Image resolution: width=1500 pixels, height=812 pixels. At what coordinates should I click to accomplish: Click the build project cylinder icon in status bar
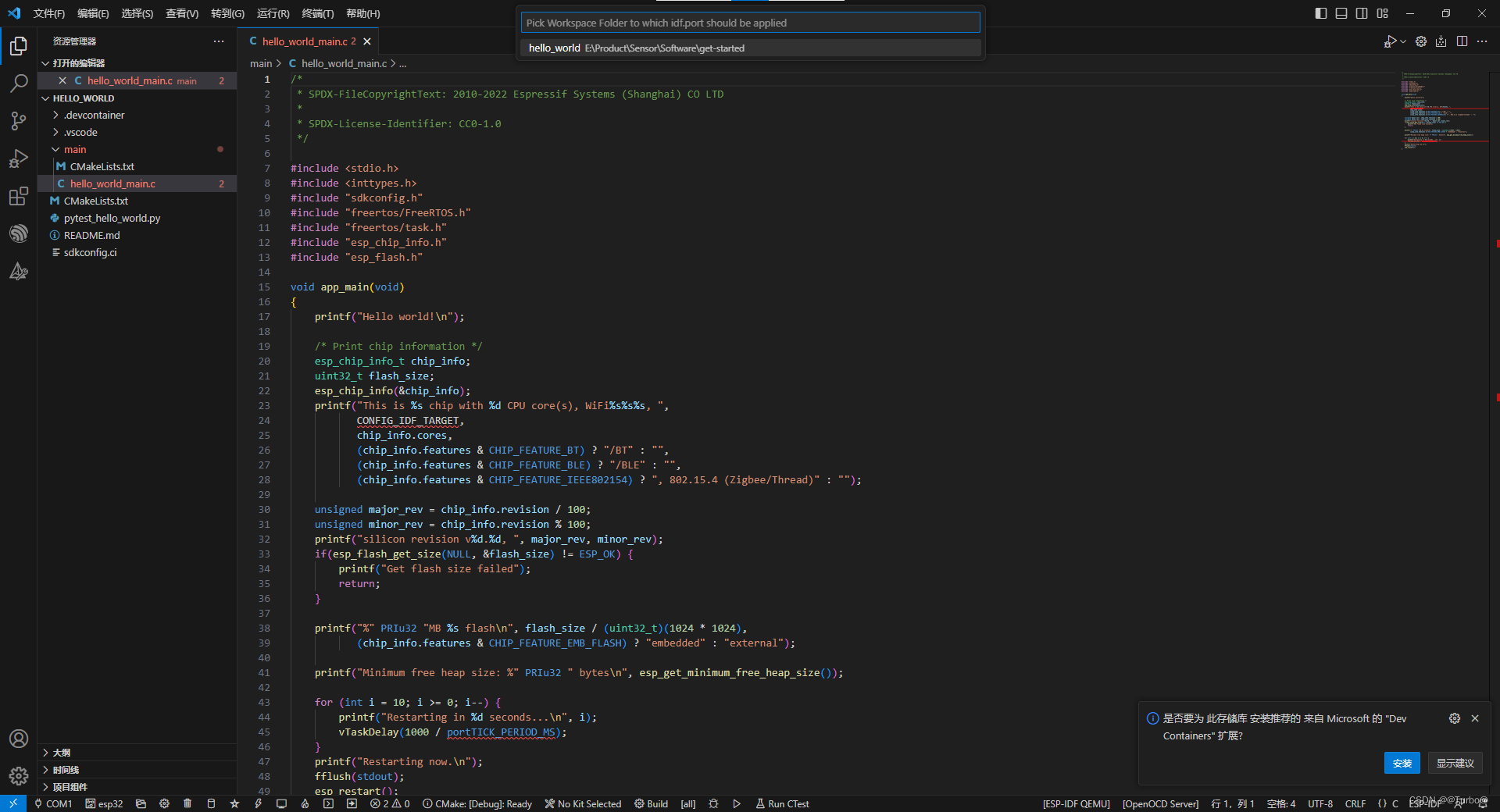pyautogui.click(x=211, y=803)
